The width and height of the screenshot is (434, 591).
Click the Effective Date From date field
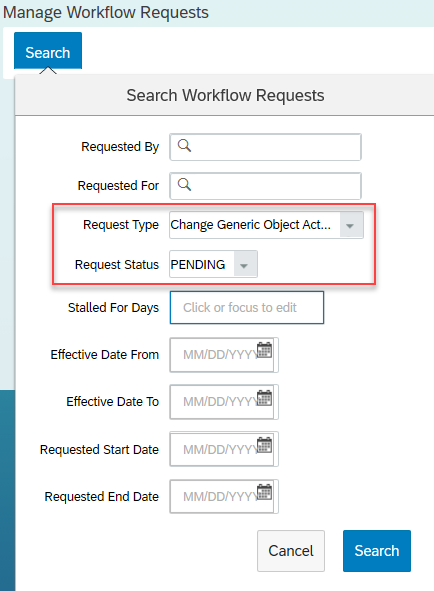(x=224, y=355)
